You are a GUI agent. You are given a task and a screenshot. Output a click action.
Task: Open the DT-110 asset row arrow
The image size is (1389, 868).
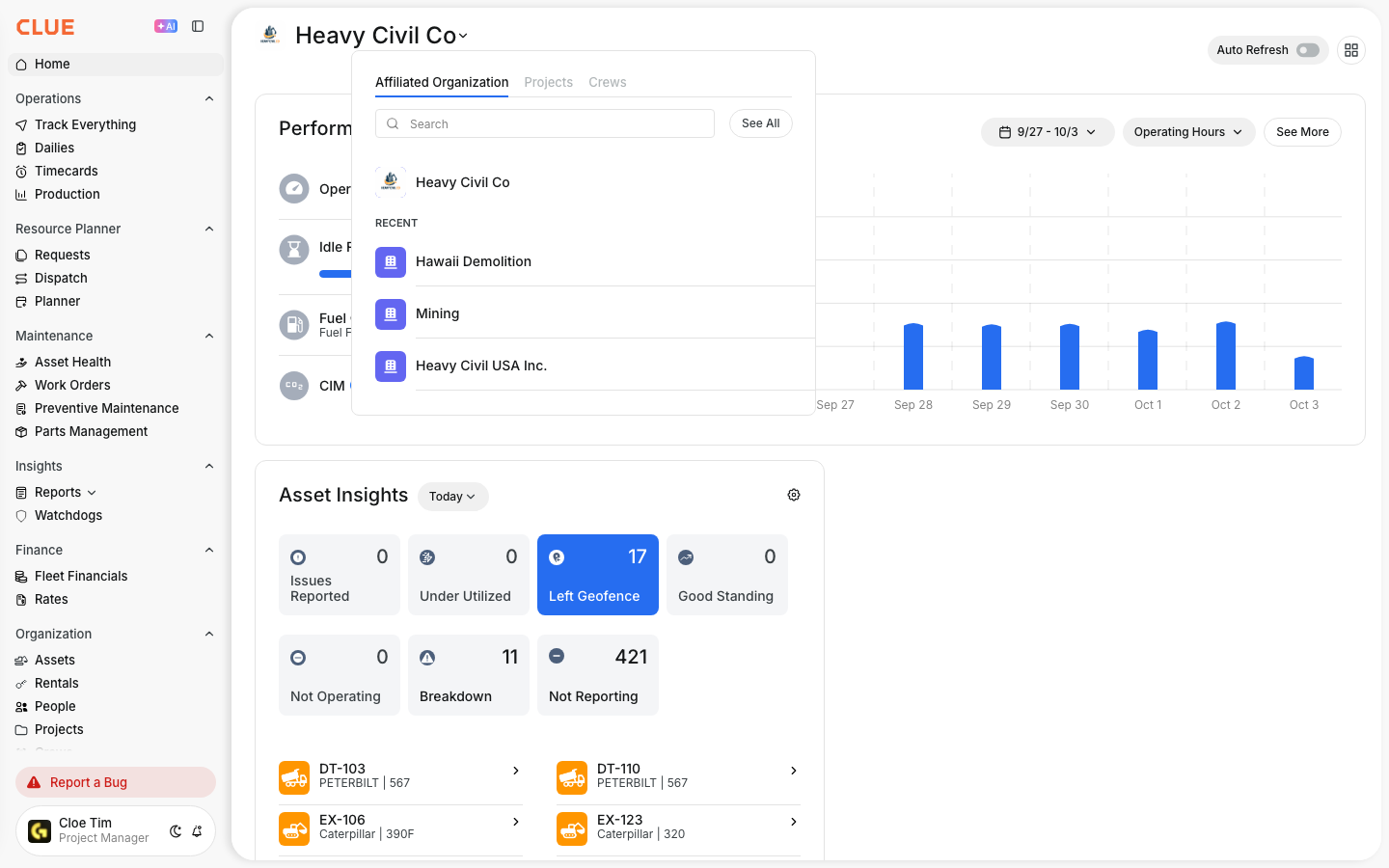(794, 771)
